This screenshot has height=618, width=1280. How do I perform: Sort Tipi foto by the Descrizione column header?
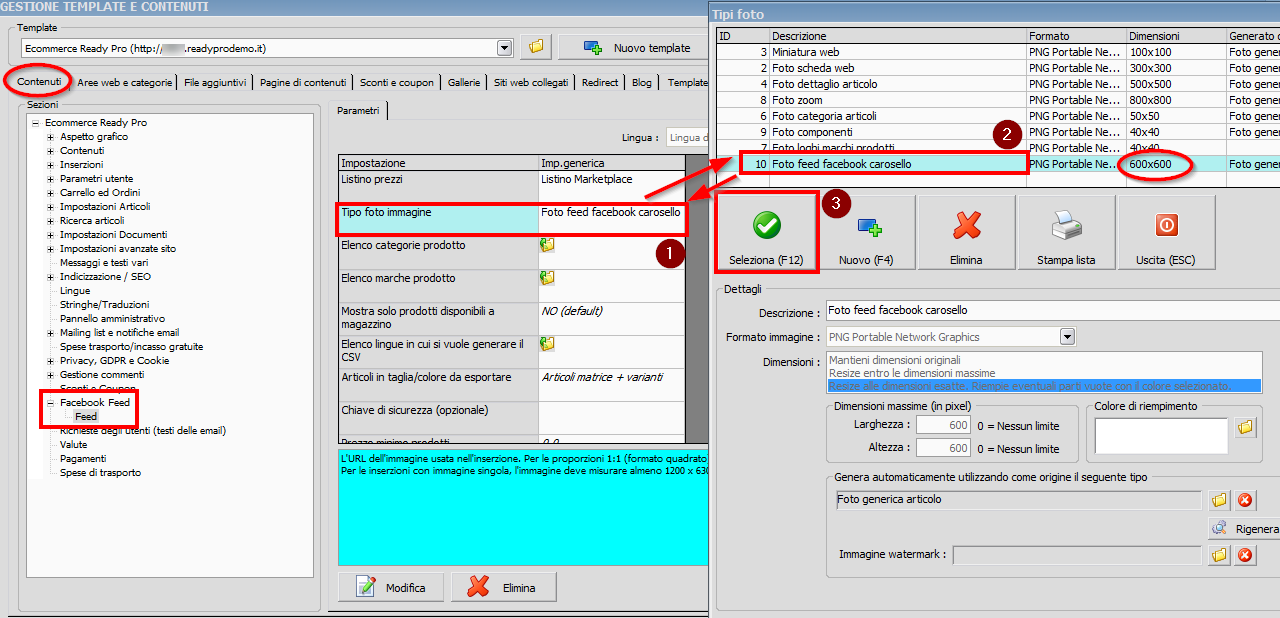898,36
